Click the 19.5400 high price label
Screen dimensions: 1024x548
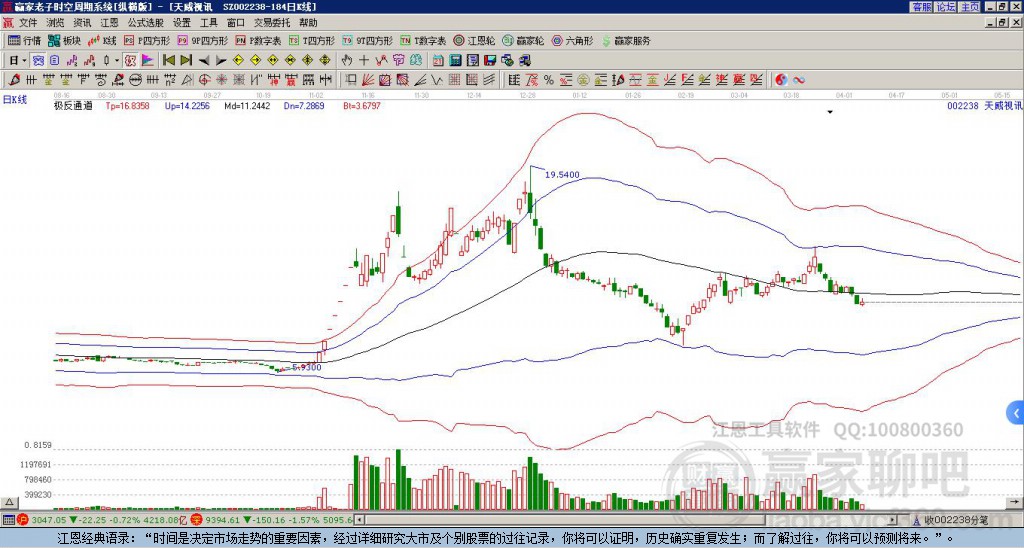[562, 174]
